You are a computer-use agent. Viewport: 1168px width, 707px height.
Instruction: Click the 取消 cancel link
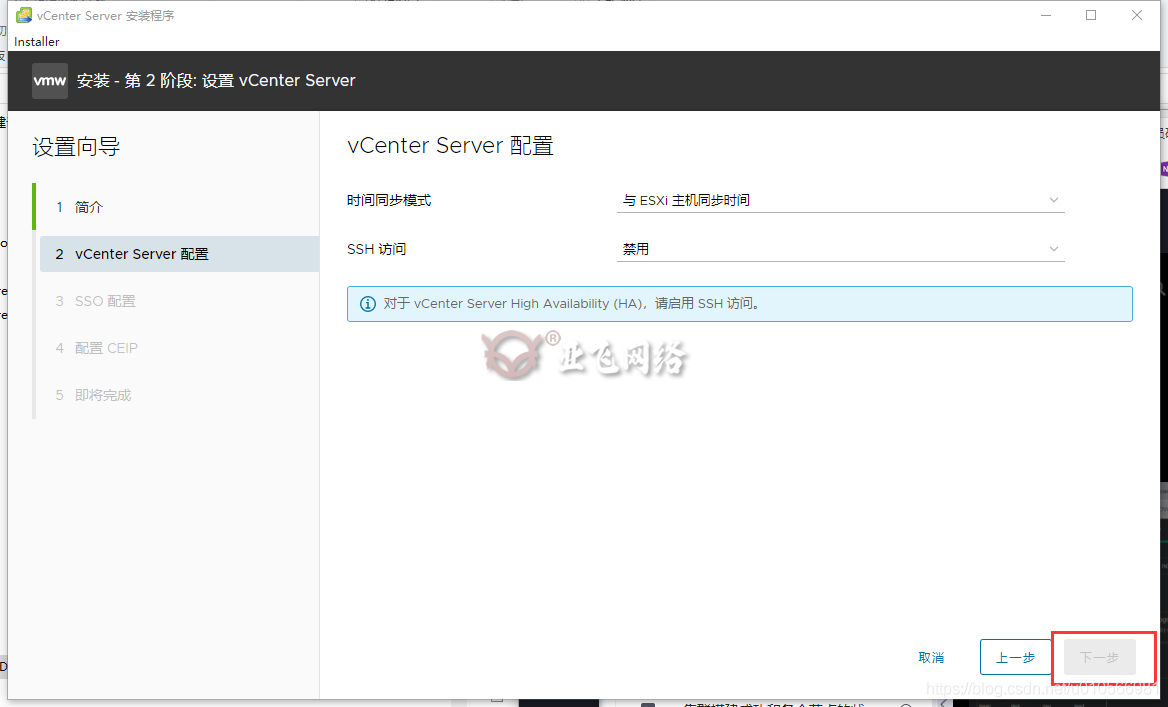[931, 657]
